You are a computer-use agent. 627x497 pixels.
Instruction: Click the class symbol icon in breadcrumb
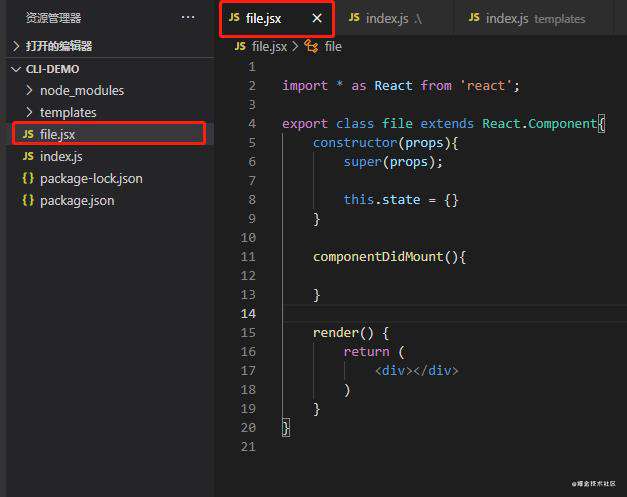[312, 46]
